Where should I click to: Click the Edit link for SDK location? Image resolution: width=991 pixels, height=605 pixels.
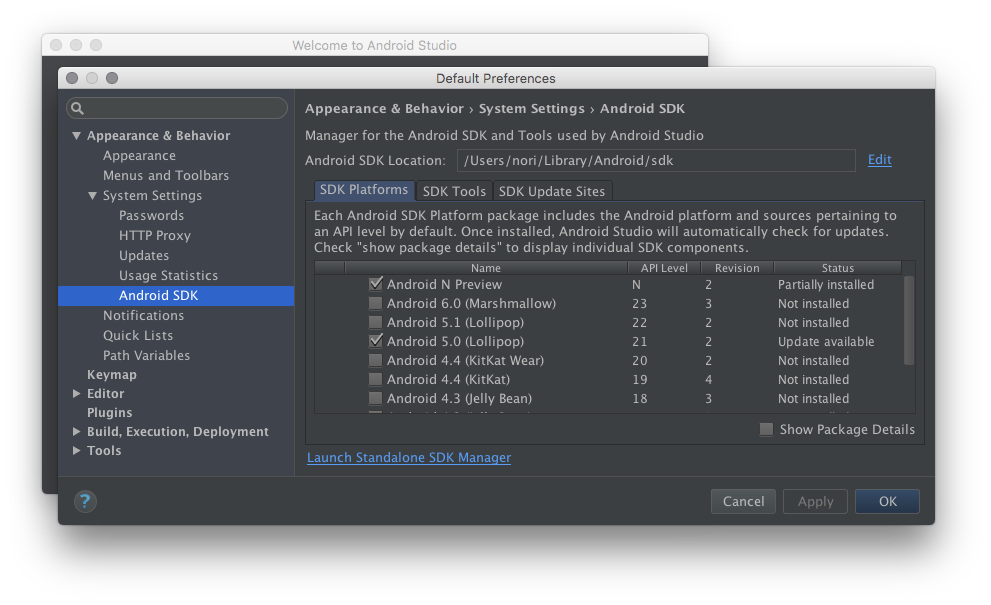point(879,160)
